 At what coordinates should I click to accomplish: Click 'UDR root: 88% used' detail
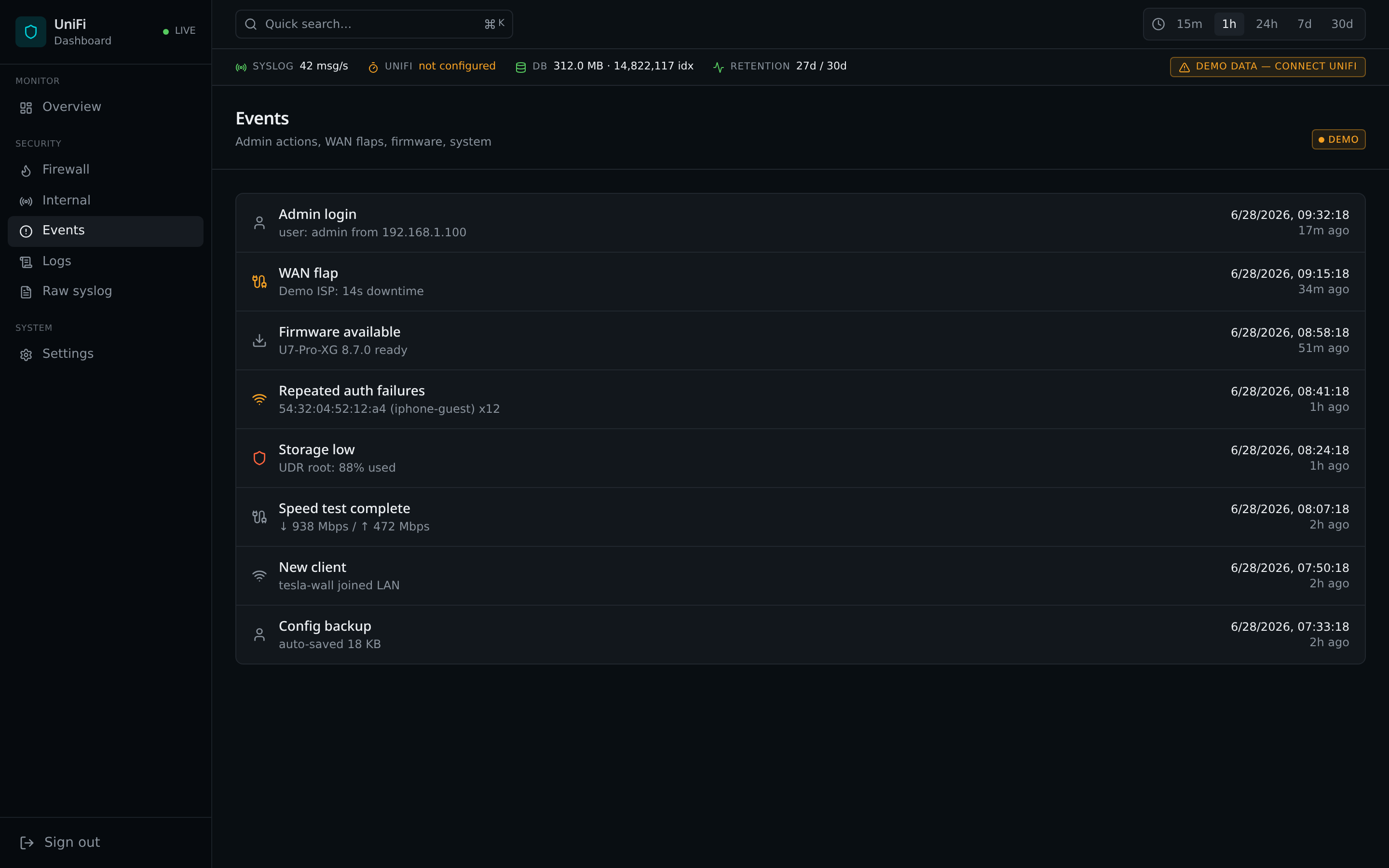click(337, 468)
